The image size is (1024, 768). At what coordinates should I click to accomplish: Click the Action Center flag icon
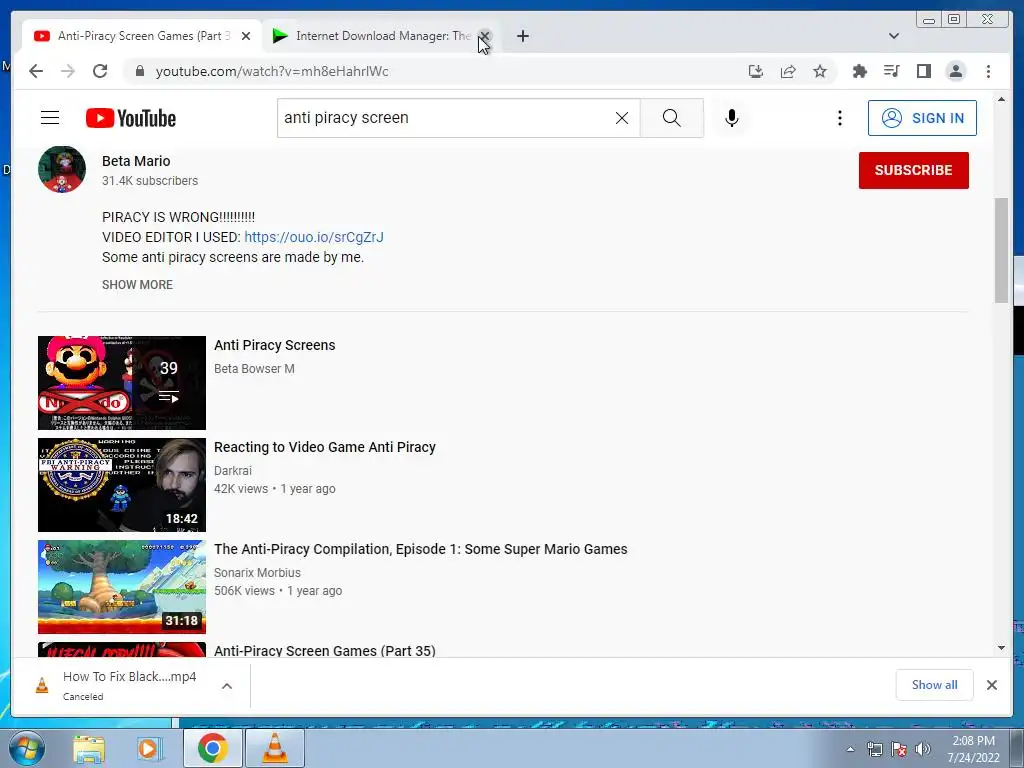click(x=899, y=750)
